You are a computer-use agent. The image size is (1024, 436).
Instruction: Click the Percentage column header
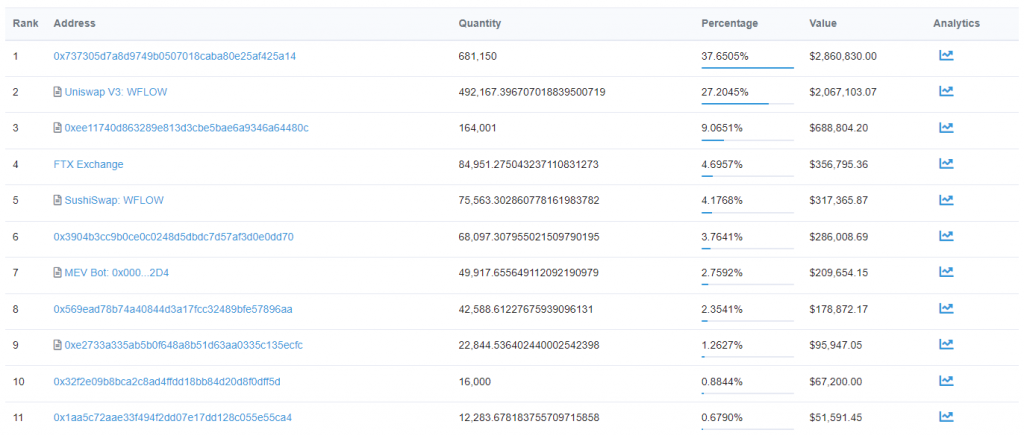click(x=729, y=23)
